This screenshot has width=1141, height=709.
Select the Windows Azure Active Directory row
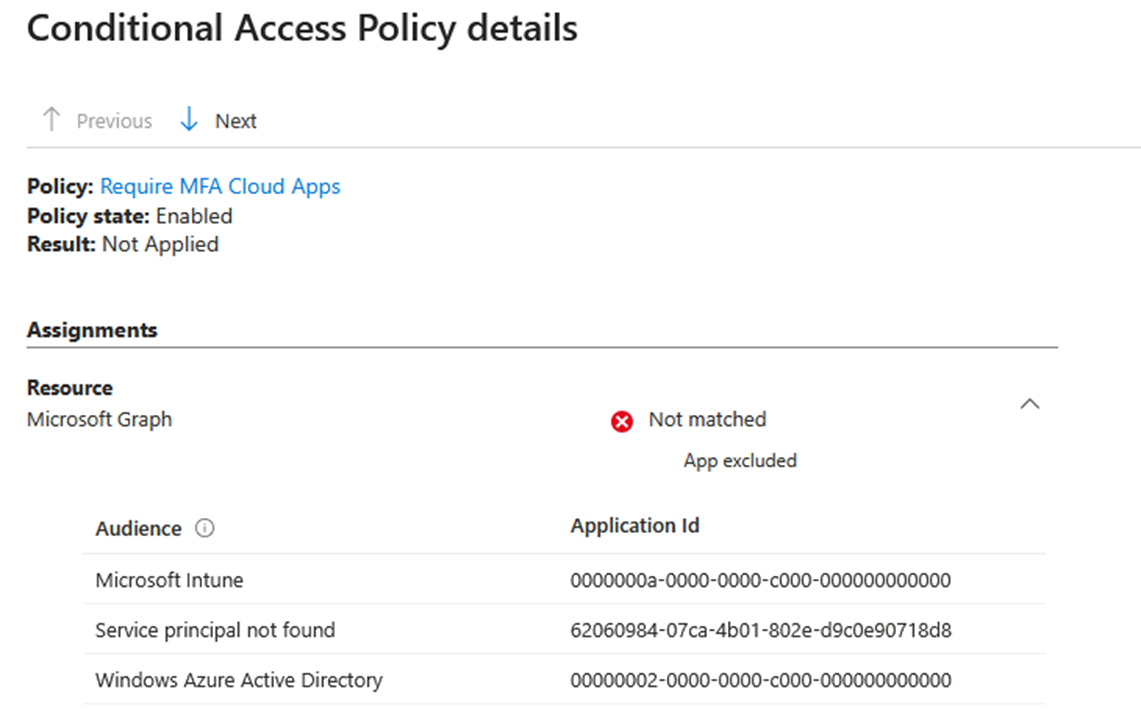click(564, 680)
